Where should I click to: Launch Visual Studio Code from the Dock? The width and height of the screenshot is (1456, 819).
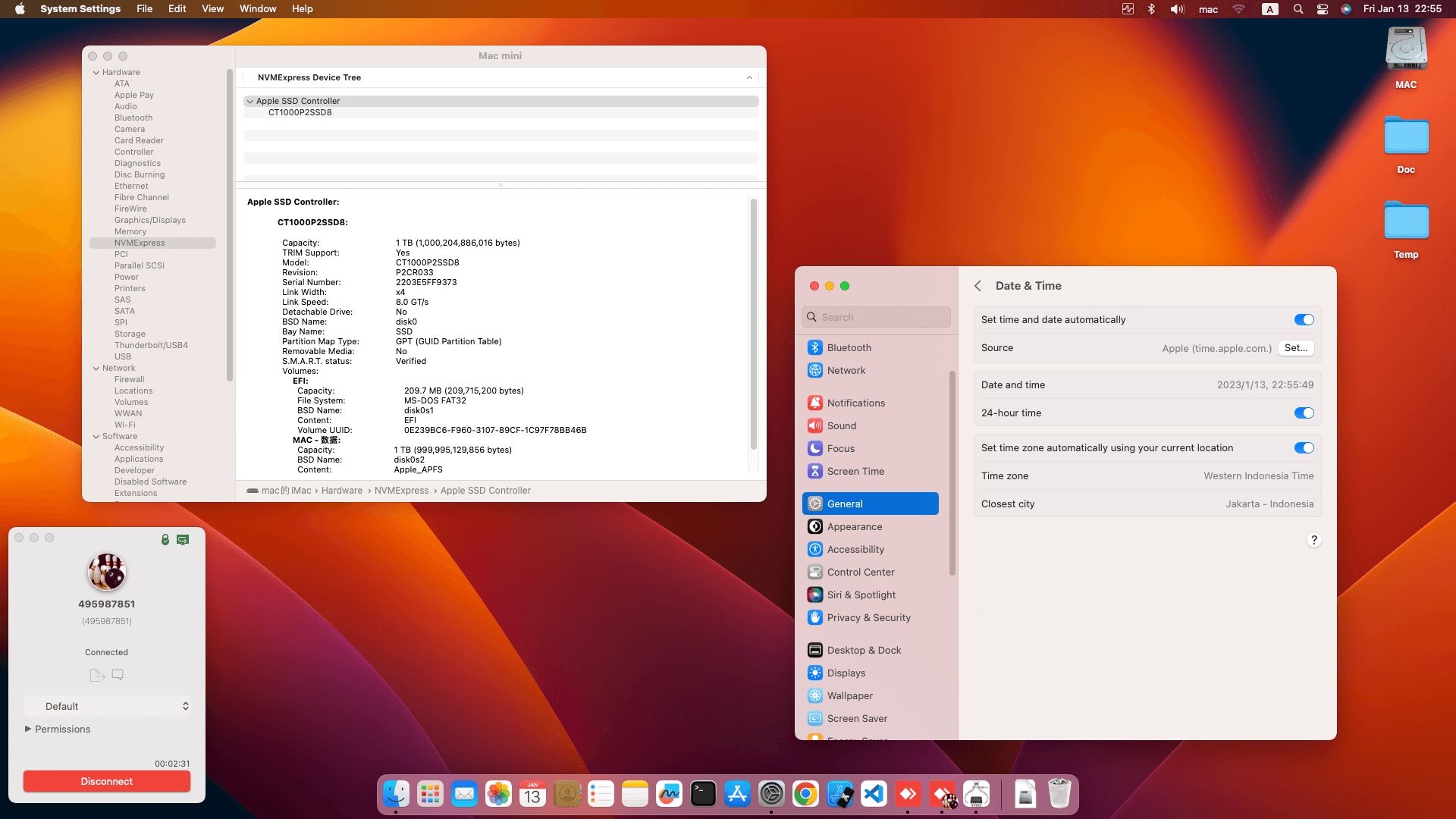tap(874, 794)
